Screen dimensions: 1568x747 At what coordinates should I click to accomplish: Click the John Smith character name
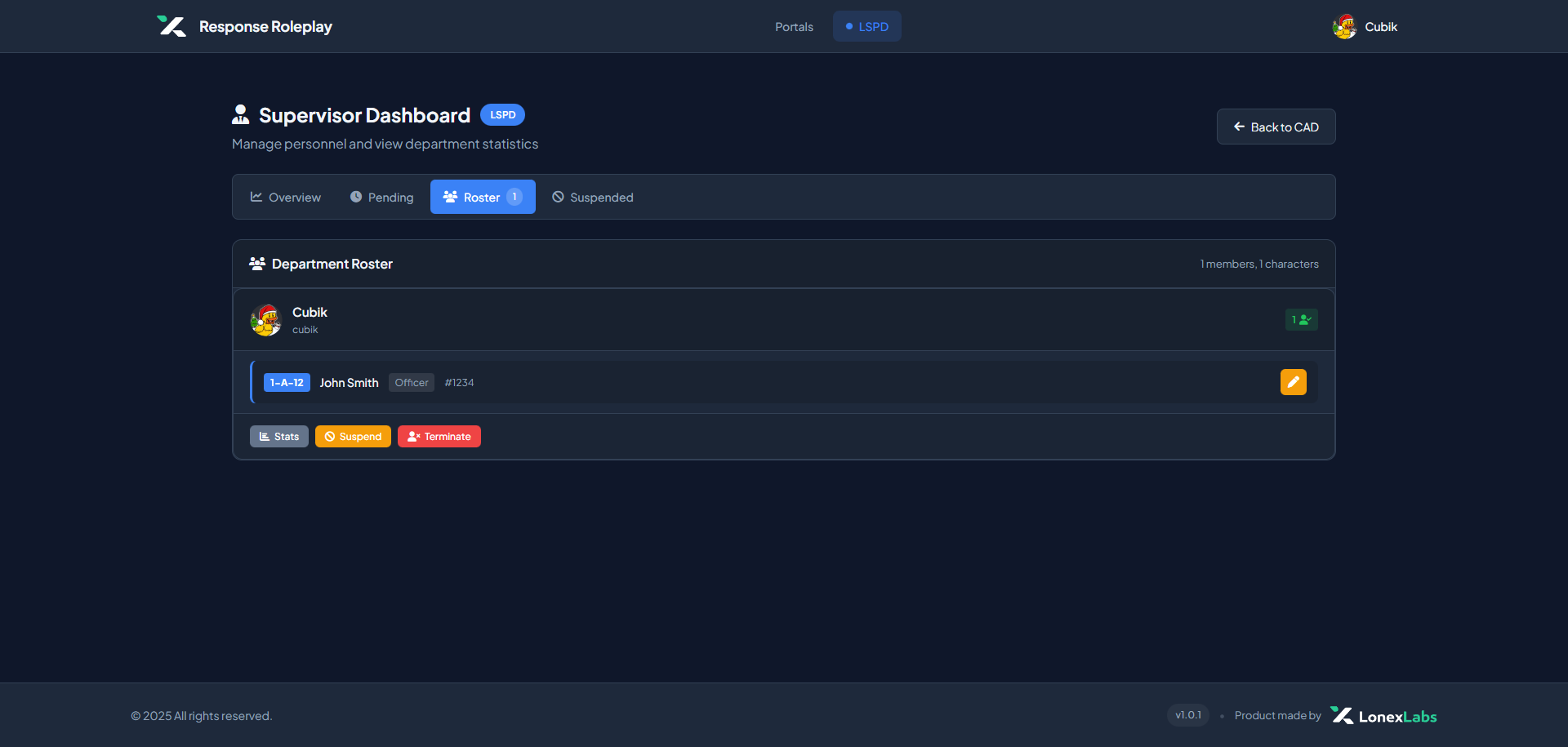(349, 383)
